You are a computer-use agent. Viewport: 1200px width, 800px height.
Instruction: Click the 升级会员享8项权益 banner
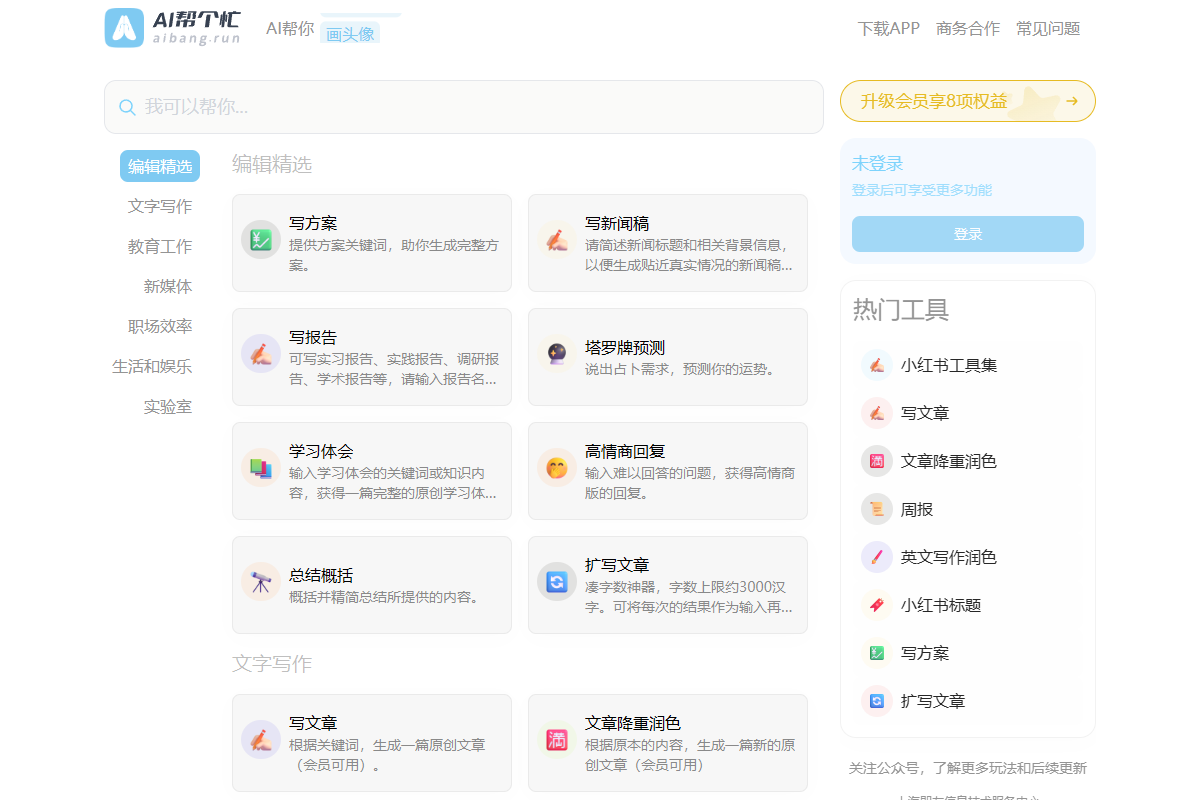coord(967,101)
